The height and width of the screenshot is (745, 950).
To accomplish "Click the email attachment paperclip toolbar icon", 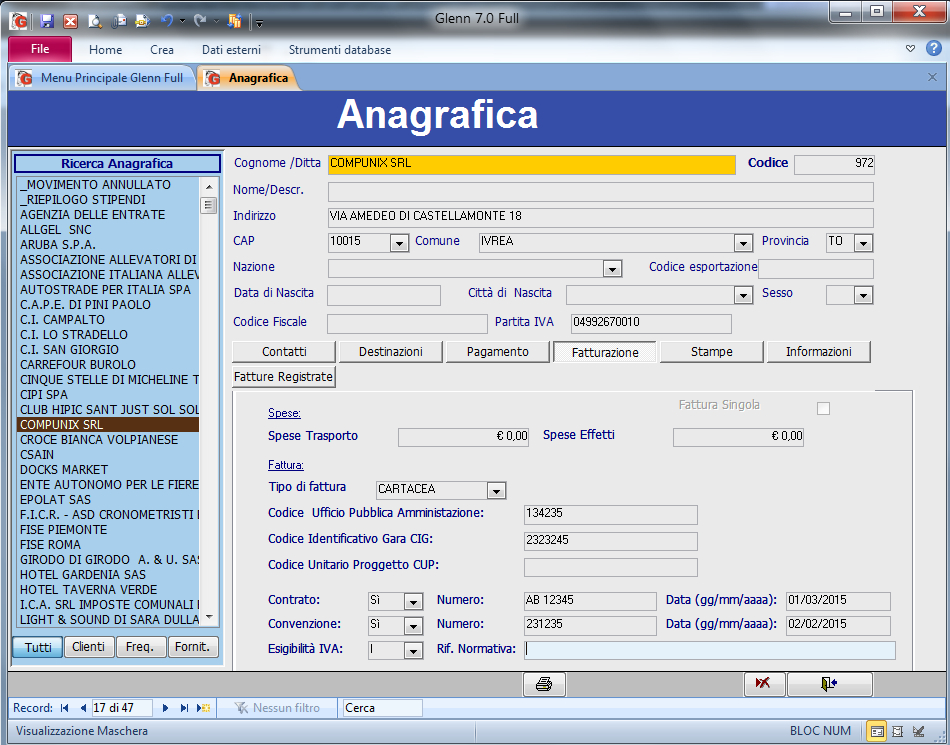I will [x=119, y=21].
